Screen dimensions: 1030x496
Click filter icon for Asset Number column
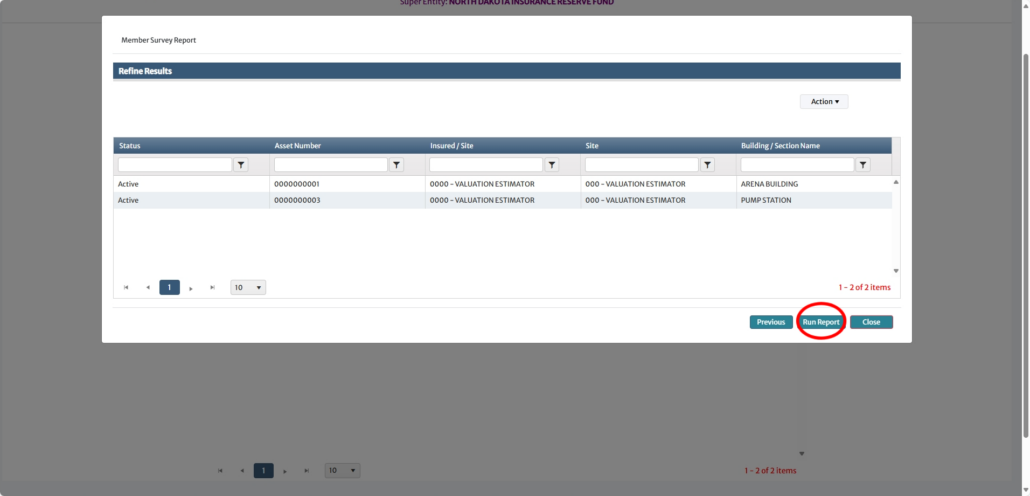(x=396, y=165)
